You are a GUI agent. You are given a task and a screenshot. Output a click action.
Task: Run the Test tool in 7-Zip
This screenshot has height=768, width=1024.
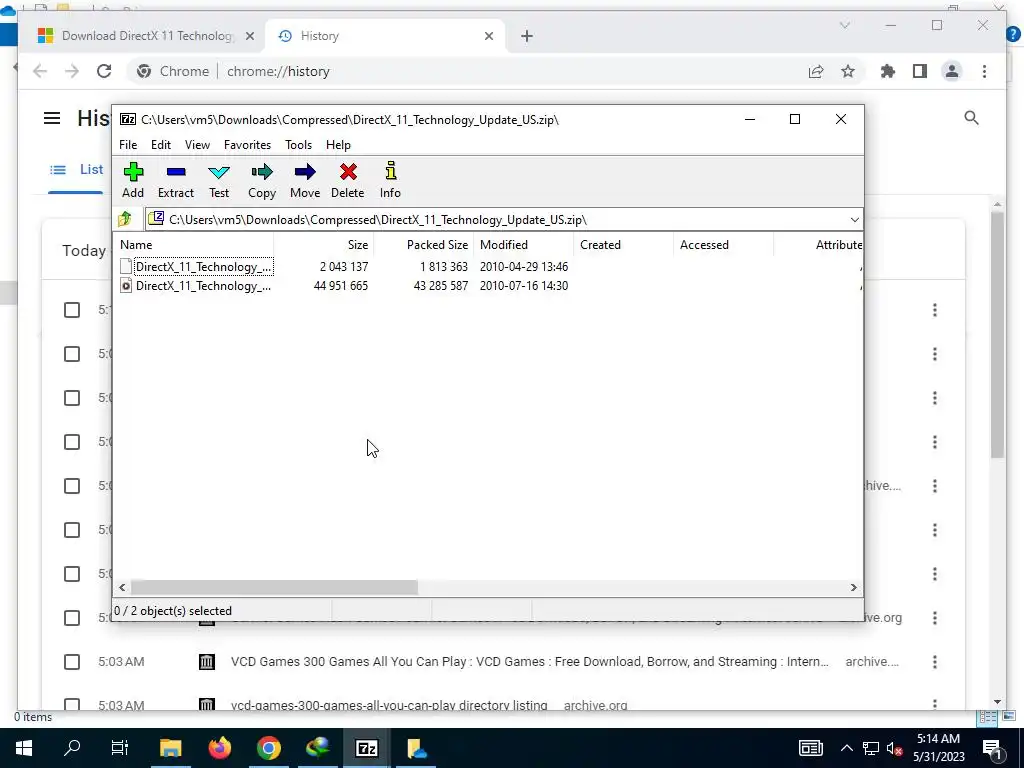219,180
